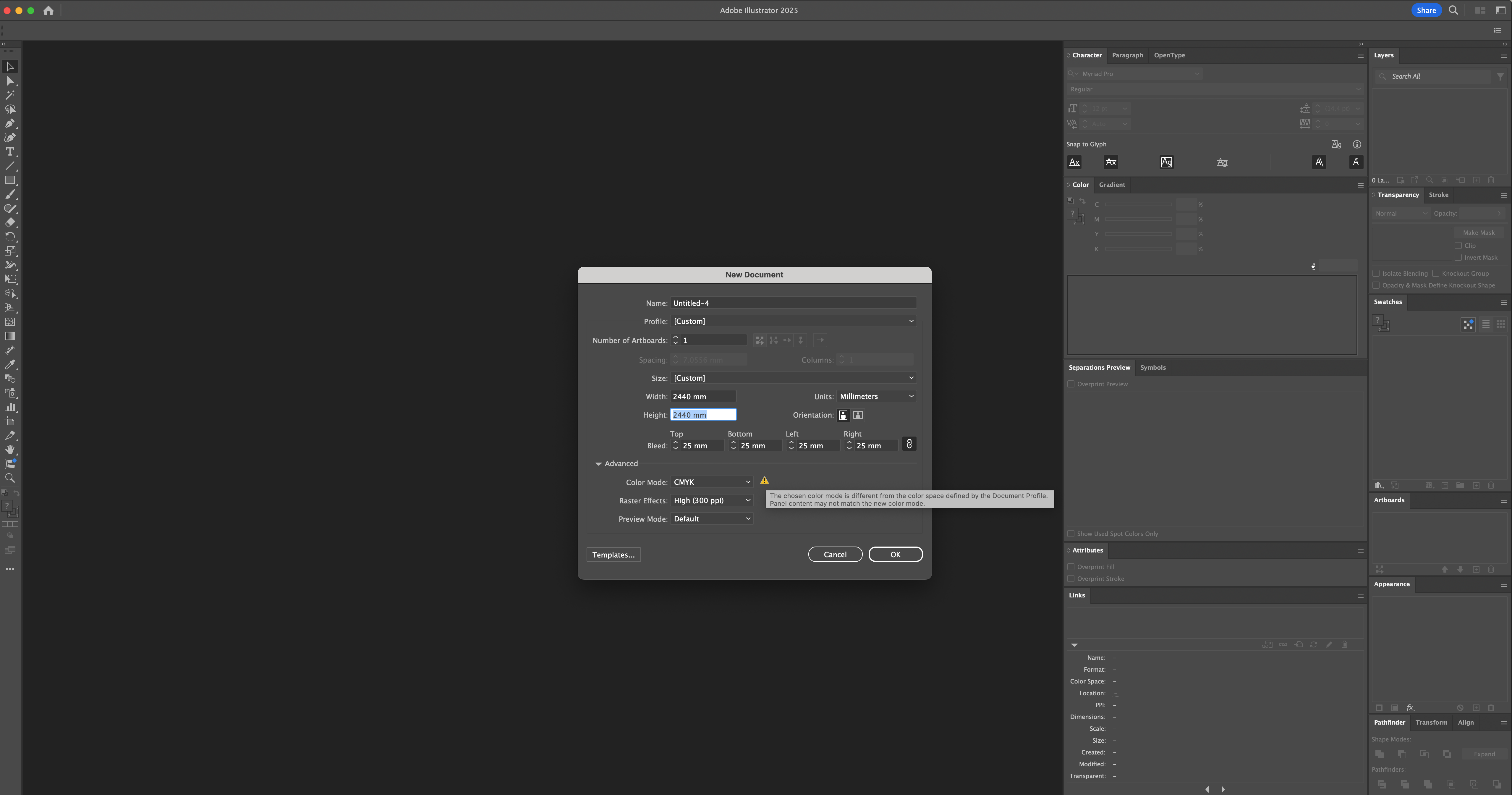
Task: Switch to the Paragraph tab
Action: [x=1128, y=55]
